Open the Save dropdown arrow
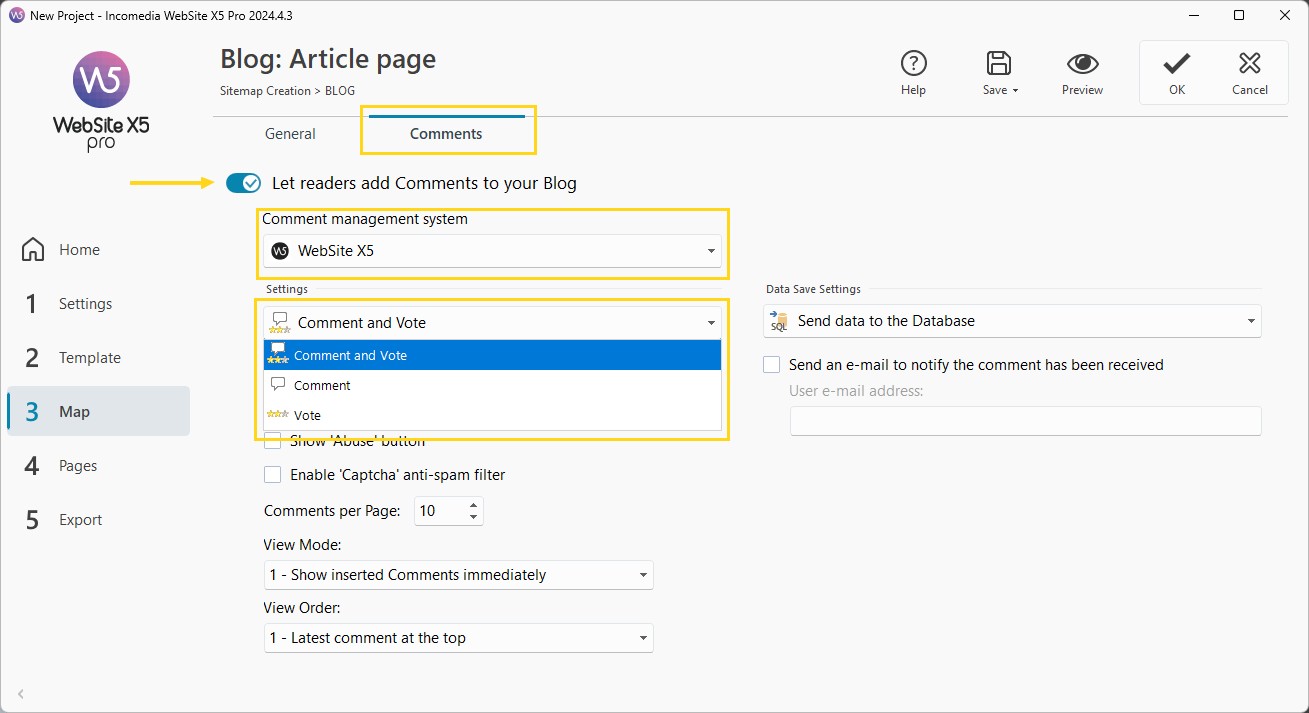Viewport: 1309px width, 713px height. [1015, 91]
